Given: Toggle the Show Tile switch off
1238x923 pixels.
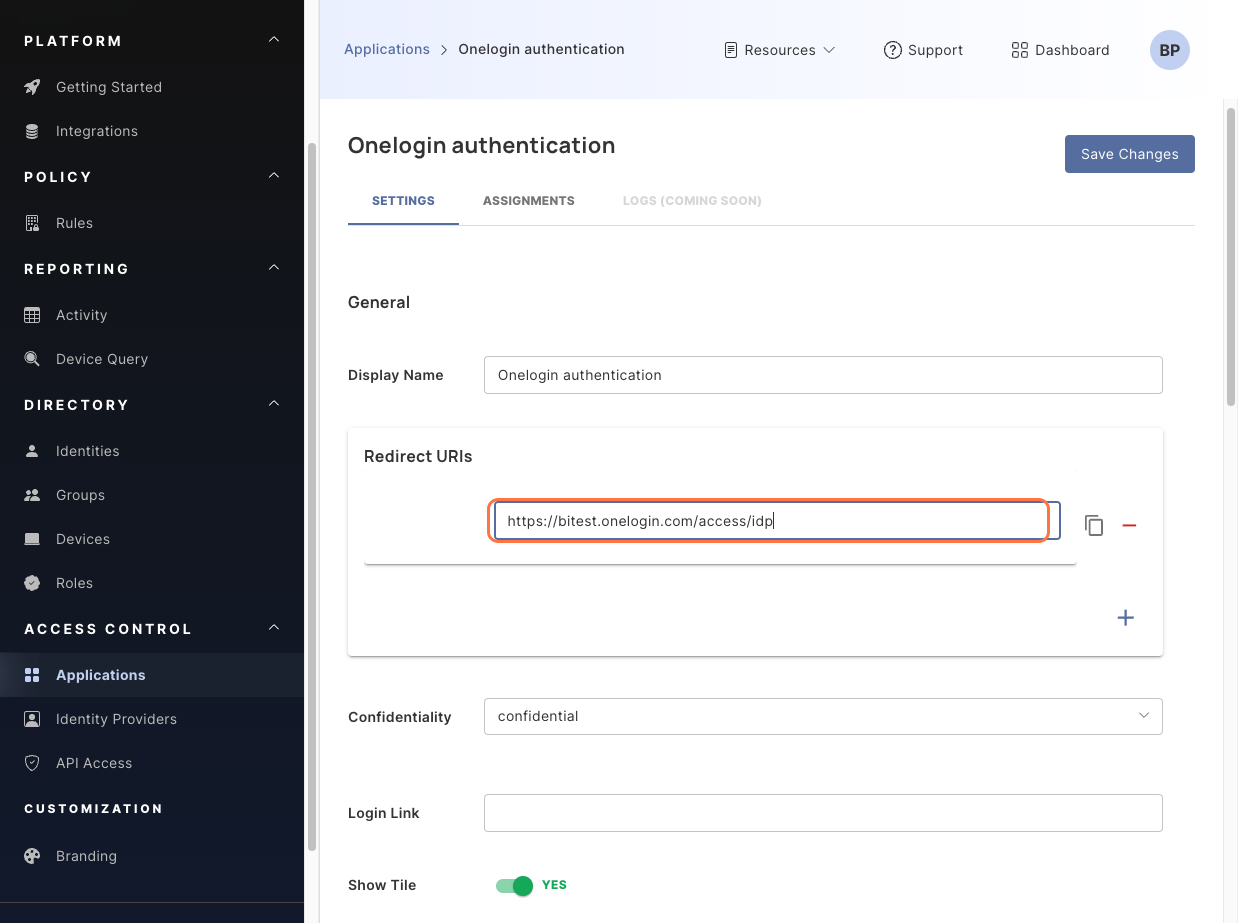Looking at the screenshot, I should [515, 885].
